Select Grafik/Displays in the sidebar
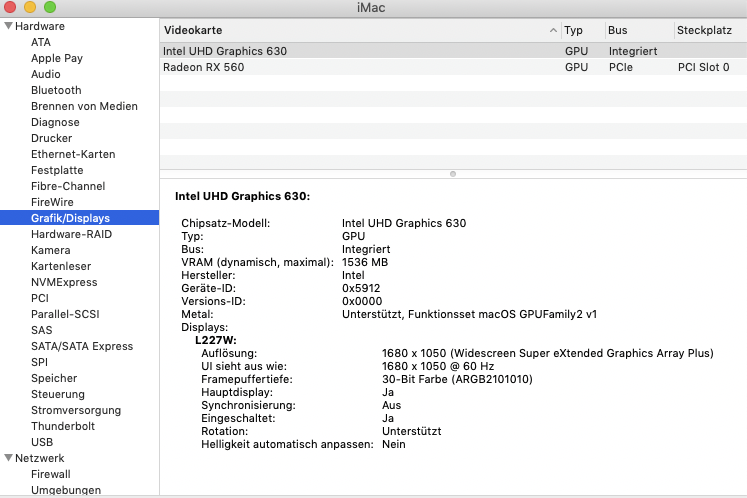The height and width of the screenshot is (498, 747). pos(70,218)
